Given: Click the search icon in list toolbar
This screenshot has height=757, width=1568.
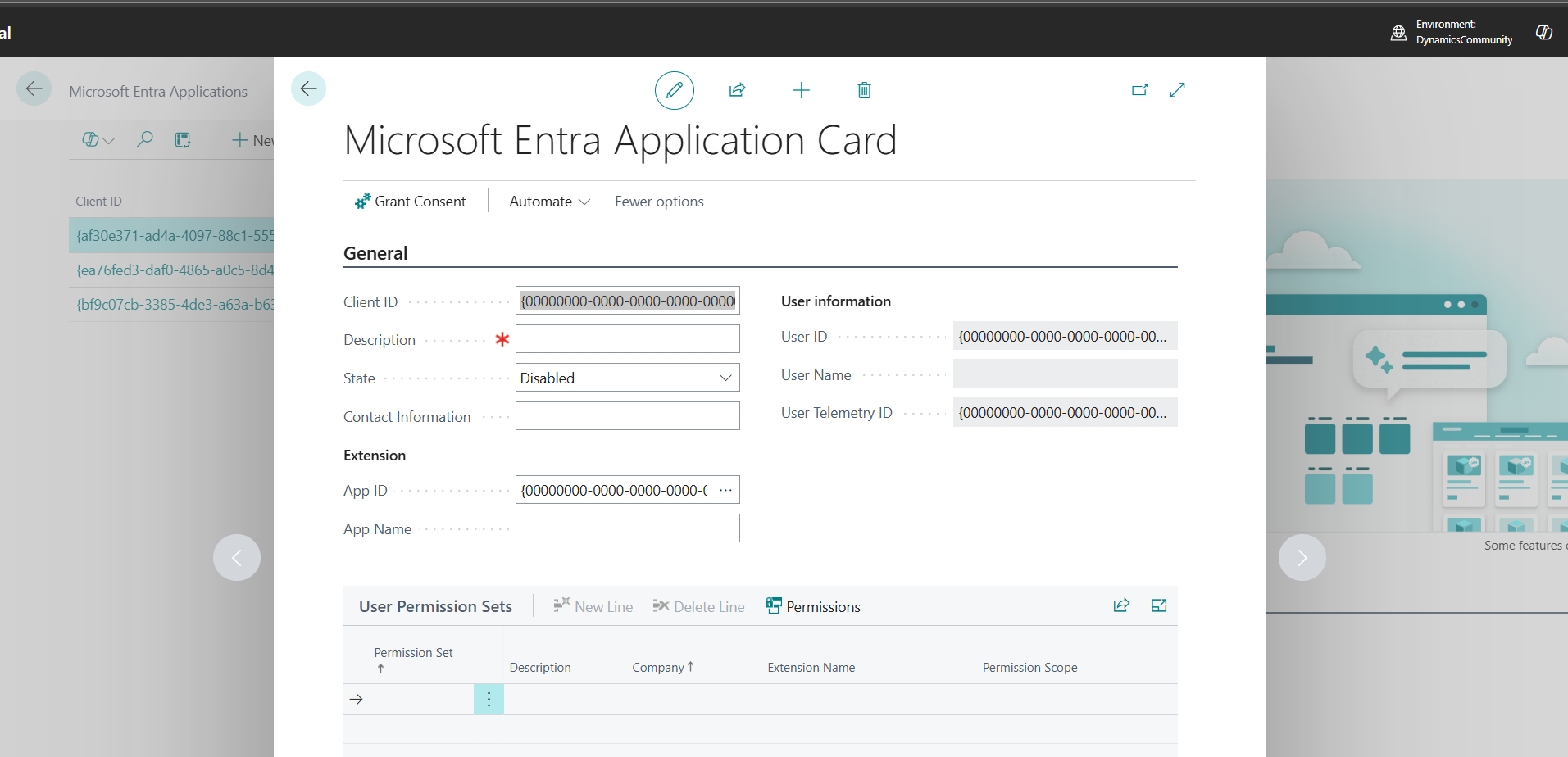Looking at the screenshot, I should tap(144, 140).
